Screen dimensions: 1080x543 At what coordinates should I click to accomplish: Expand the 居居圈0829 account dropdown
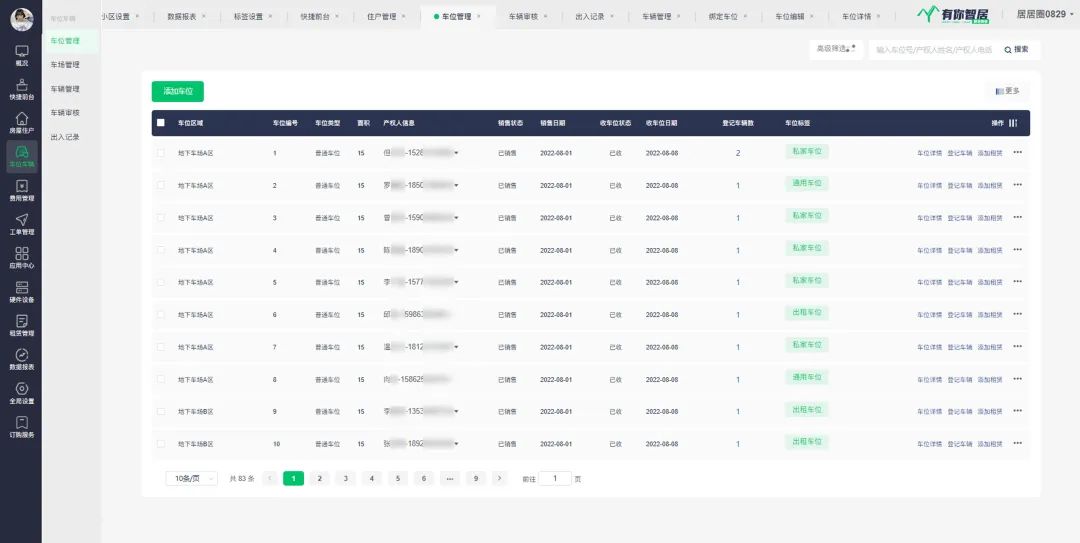(x=1038, y=16)
